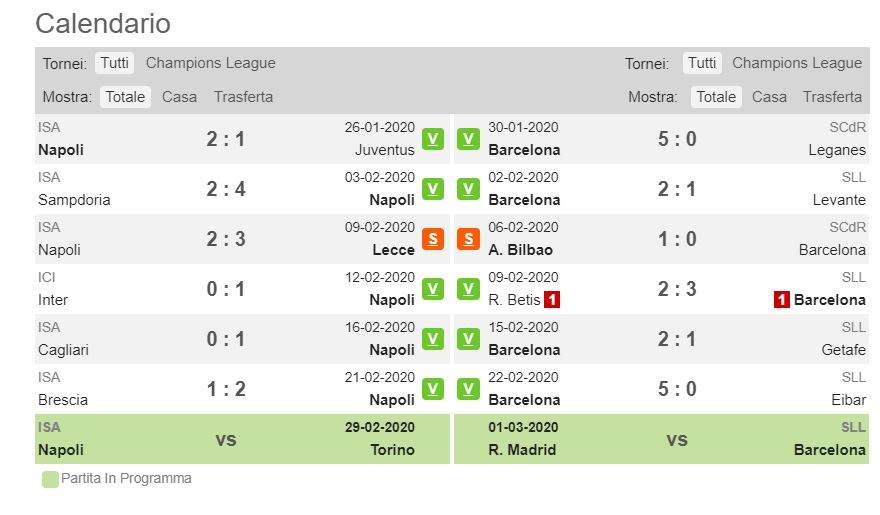Click orange S badge next to Lecce
The image size is (880, 515).
[433, 239]
